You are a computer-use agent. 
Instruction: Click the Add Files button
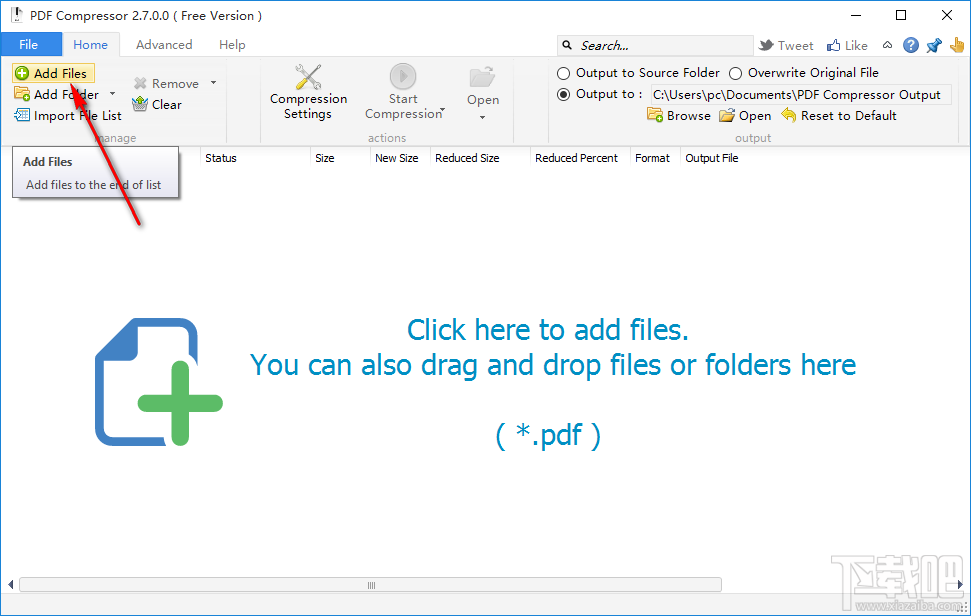click(x=53, y=73)
